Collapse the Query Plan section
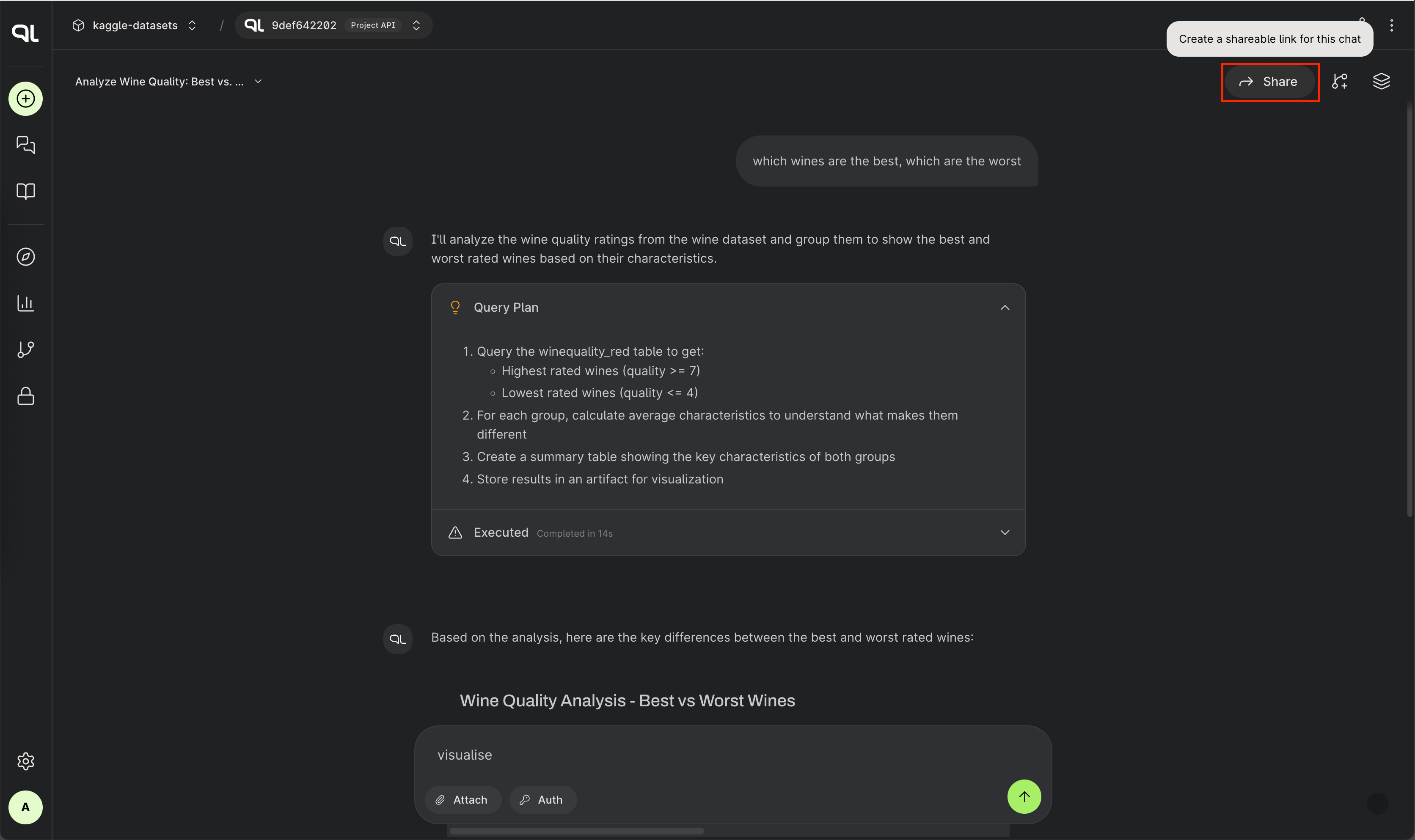This screenshot has width=1415, height=840. 1005,307
